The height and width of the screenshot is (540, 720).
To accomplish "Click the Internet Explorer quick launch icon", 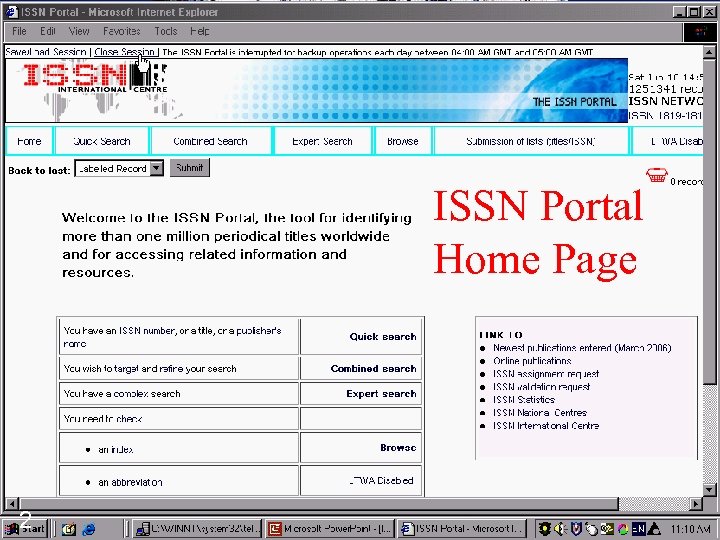I will coord(88,529).
